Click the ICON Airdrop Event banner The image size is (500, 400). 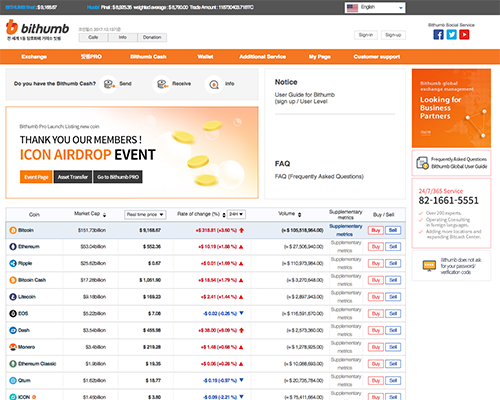132,153
